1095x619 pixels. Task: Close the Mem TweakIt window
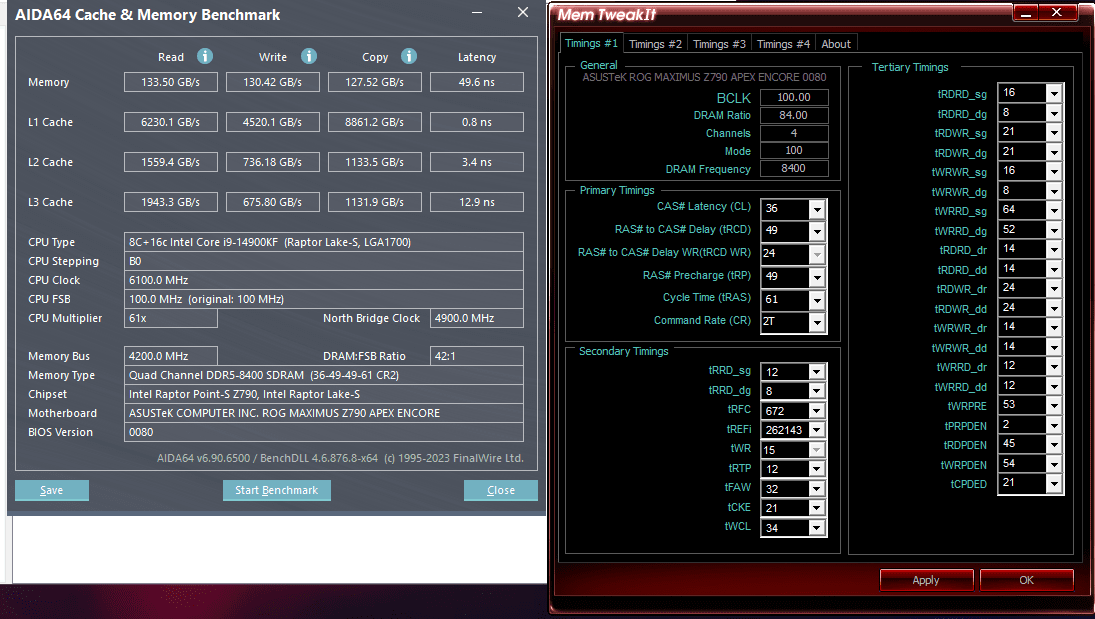[1057, 13]
